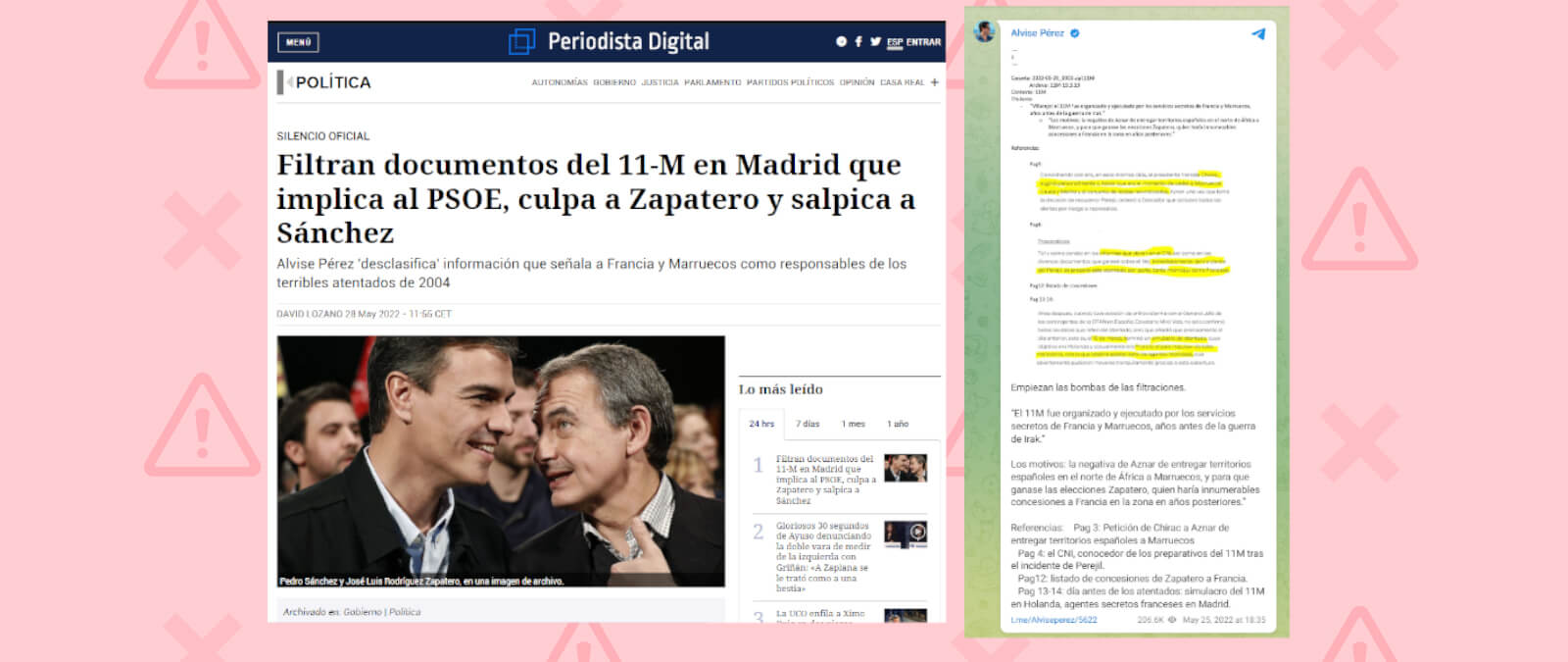Select the 1 mes tab

pos(853,424)
